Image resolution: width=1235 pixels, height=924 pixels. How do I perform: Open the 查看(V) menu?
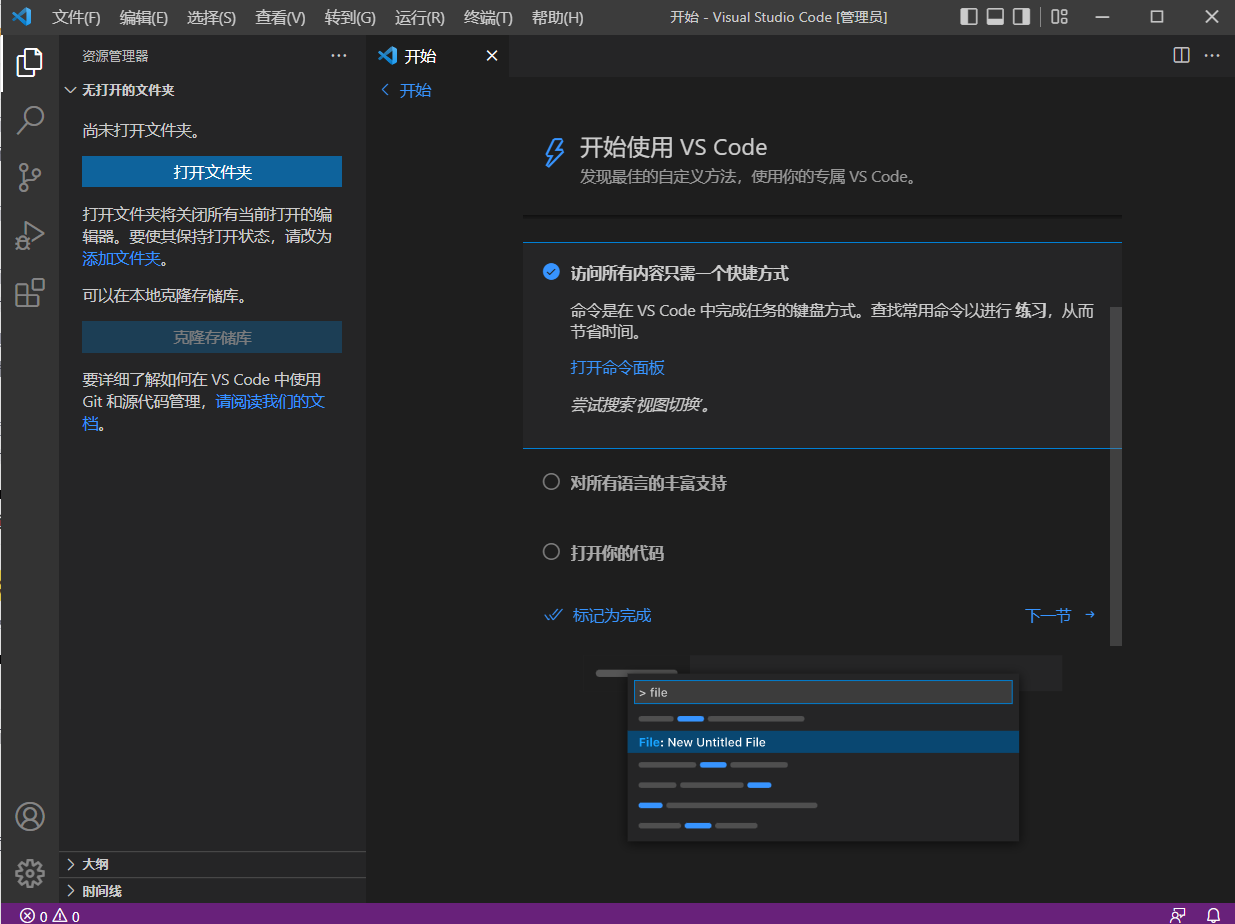(x=281, y=18)
